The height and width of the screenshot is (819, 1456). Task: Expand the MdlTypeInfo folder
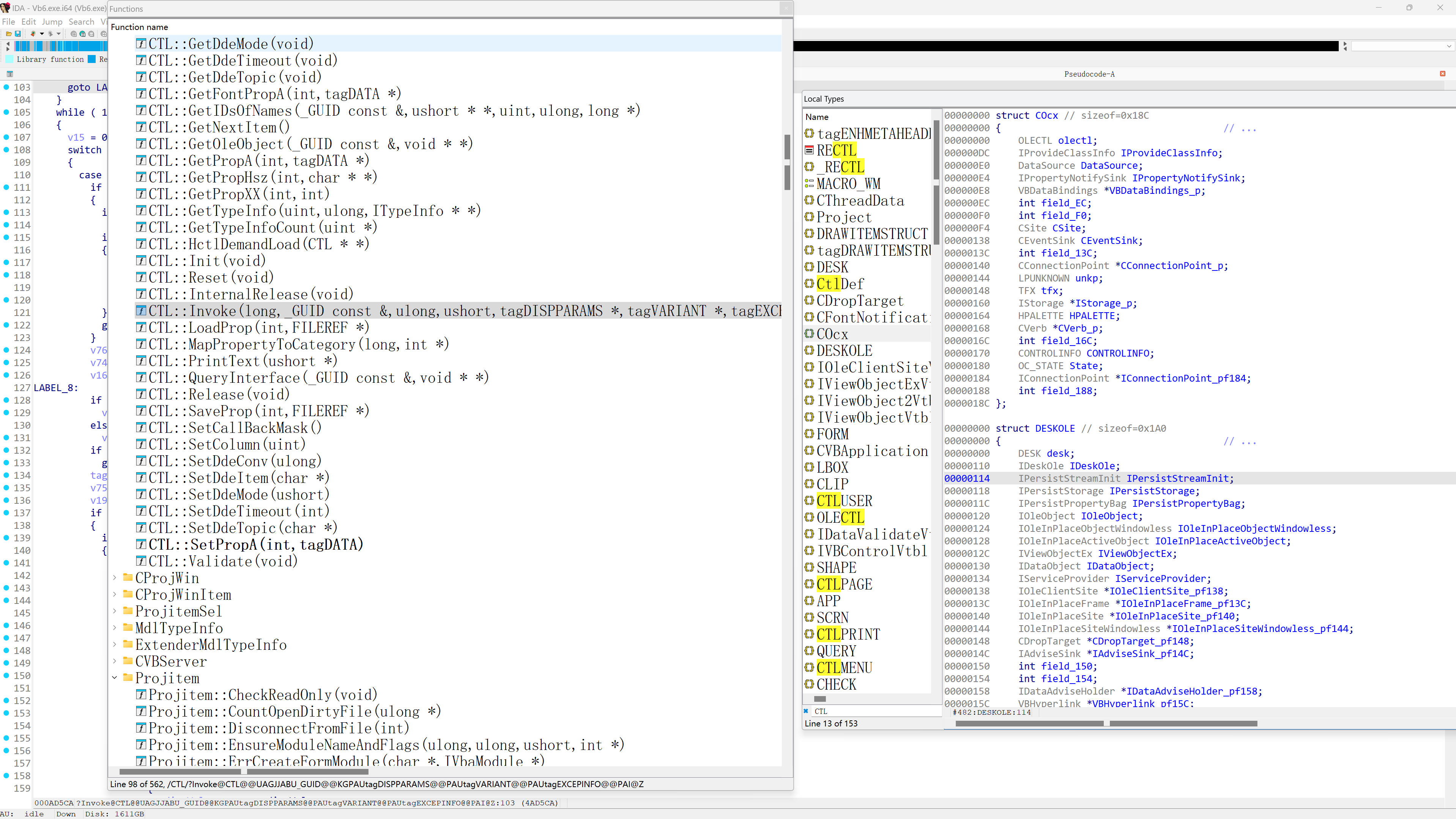point(115,628)
